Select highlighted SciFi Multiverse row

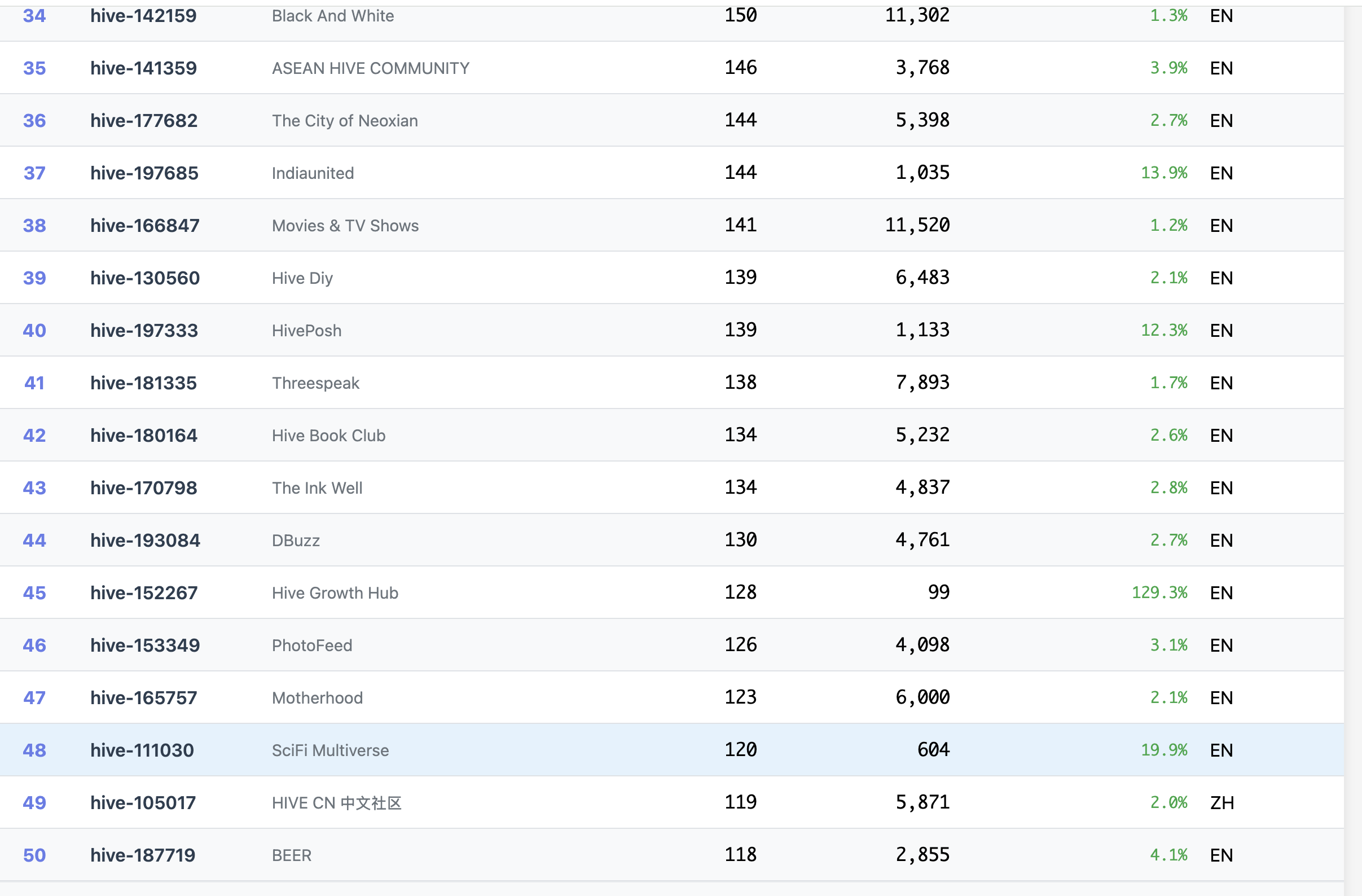click(x=330, y=750)
